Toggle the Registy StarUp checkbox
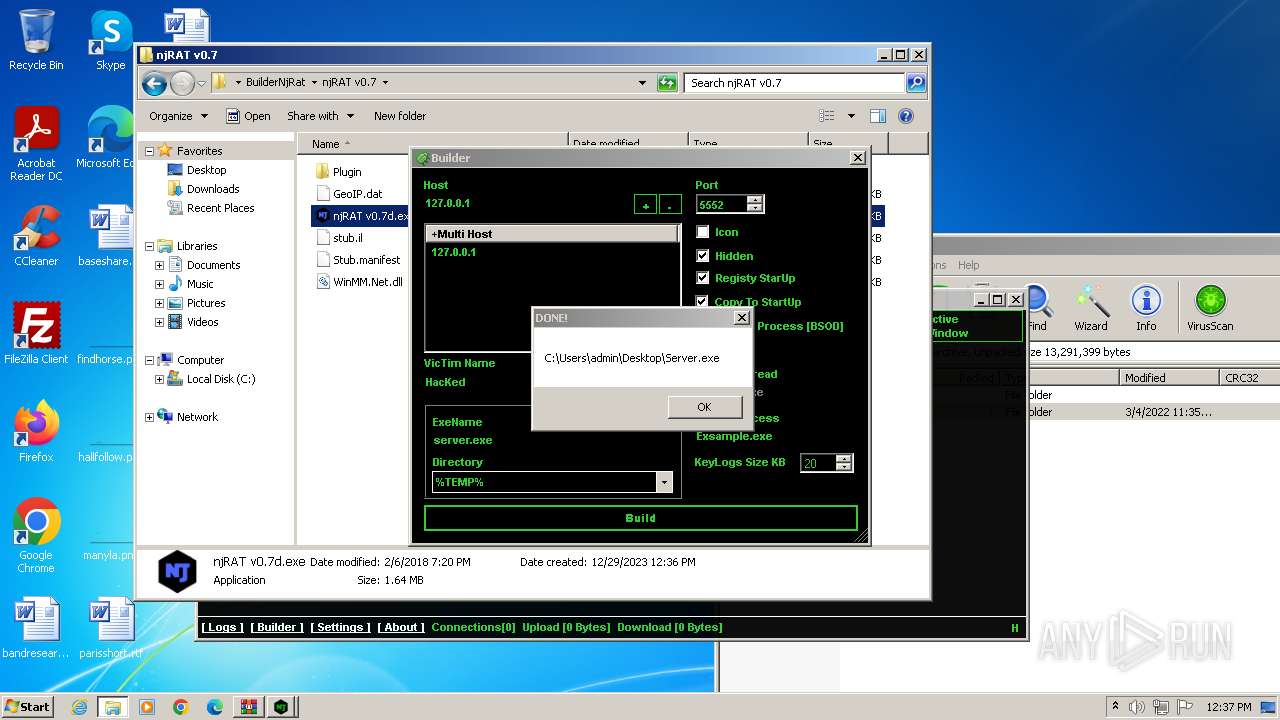The height and width of the screenshot is (720, 1280). 703,278
